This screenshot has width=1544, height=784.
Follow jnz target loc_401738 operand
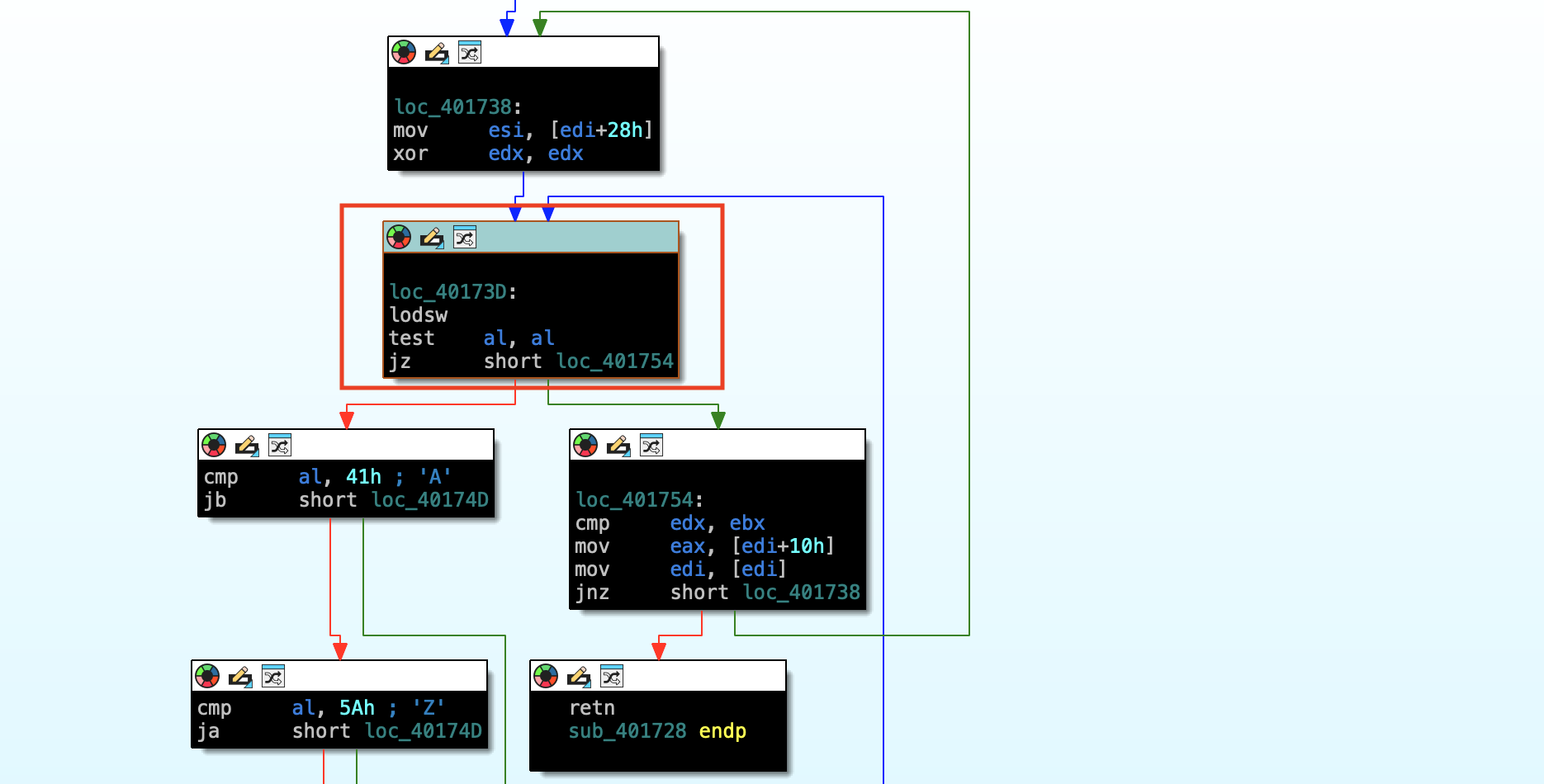(802, 593)
